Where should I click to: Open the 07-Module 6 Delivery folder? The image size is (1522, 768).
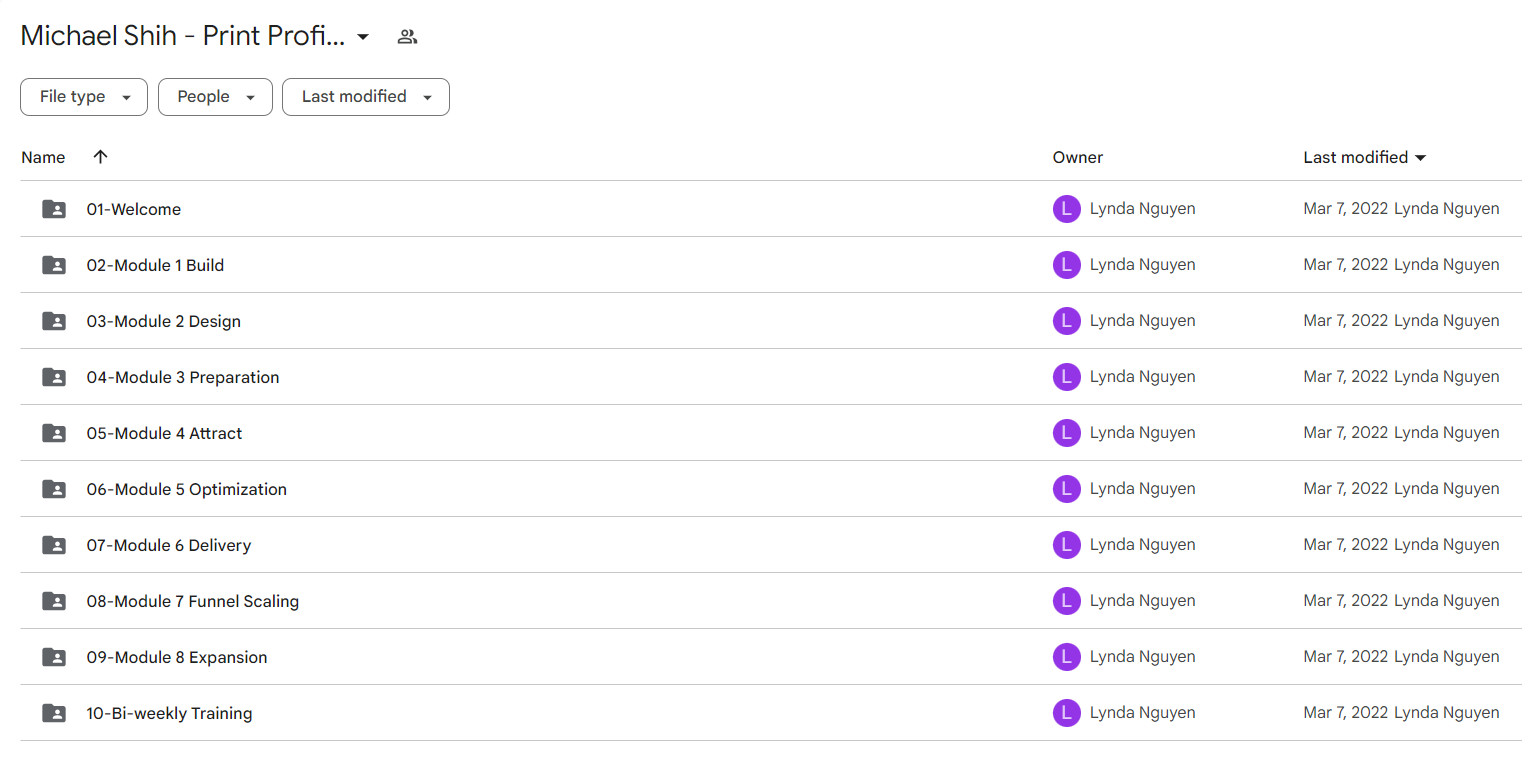[169, 545]
